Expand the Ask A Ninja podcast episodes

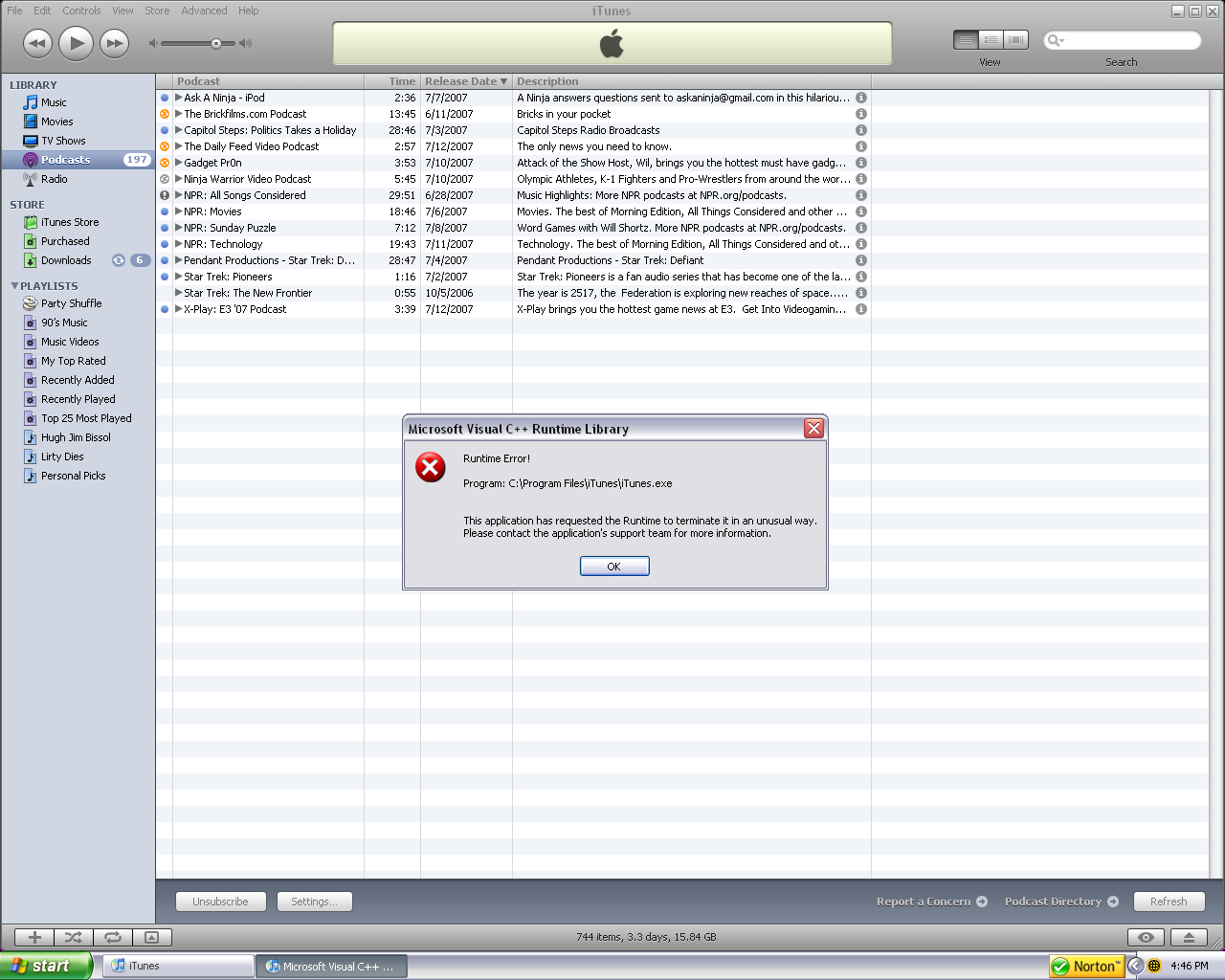[x=178, y=97]
